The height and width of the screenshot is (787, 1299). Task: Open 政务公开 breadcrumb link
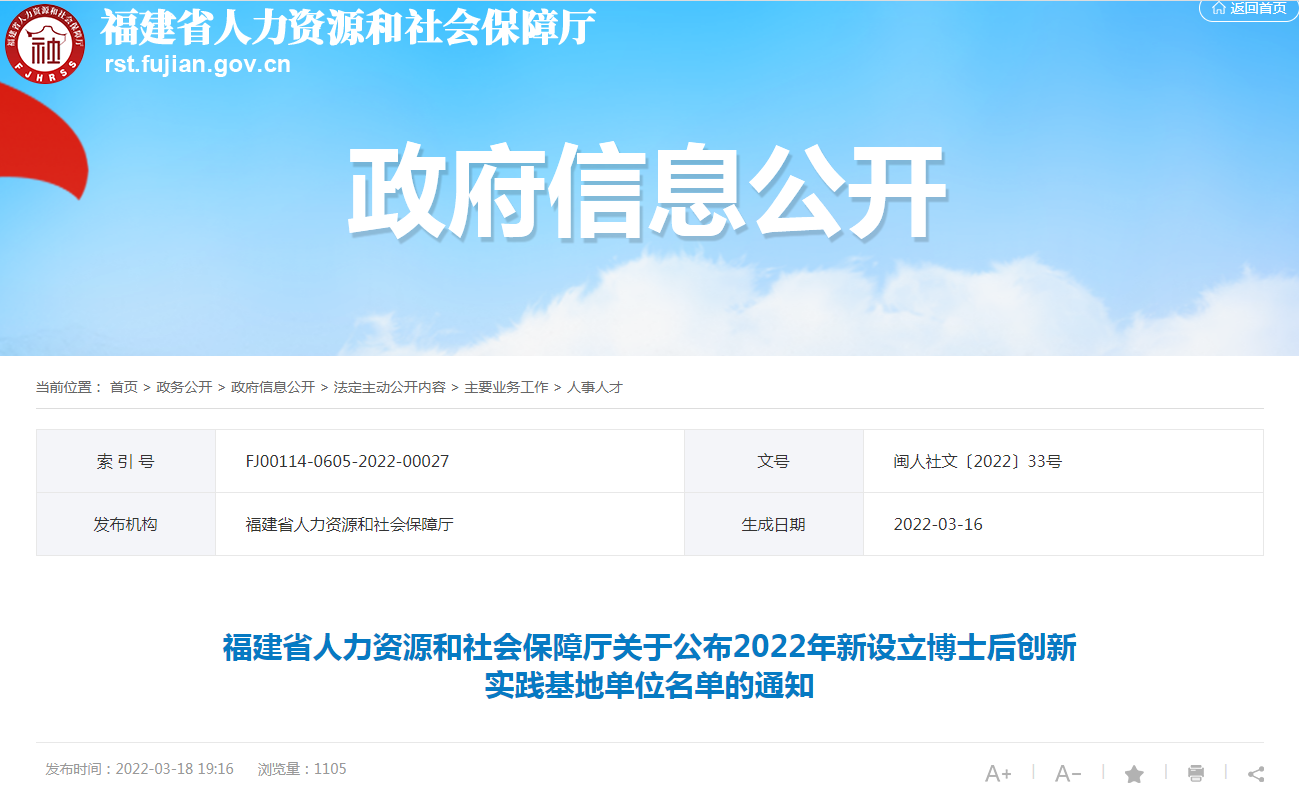pos(184,387)
